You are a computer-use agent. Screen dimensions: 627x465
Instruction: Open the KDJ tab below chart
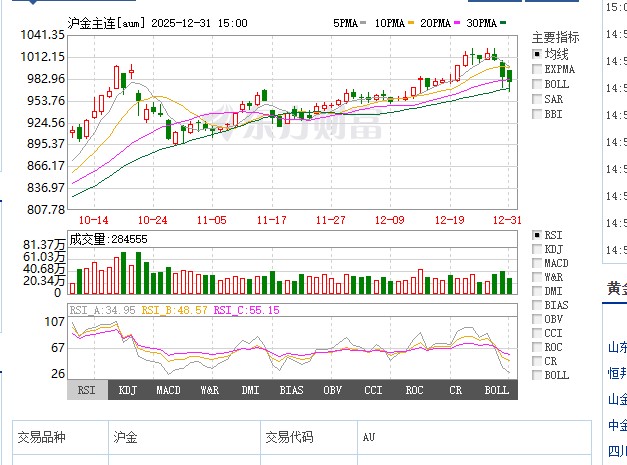click(127, 390)
